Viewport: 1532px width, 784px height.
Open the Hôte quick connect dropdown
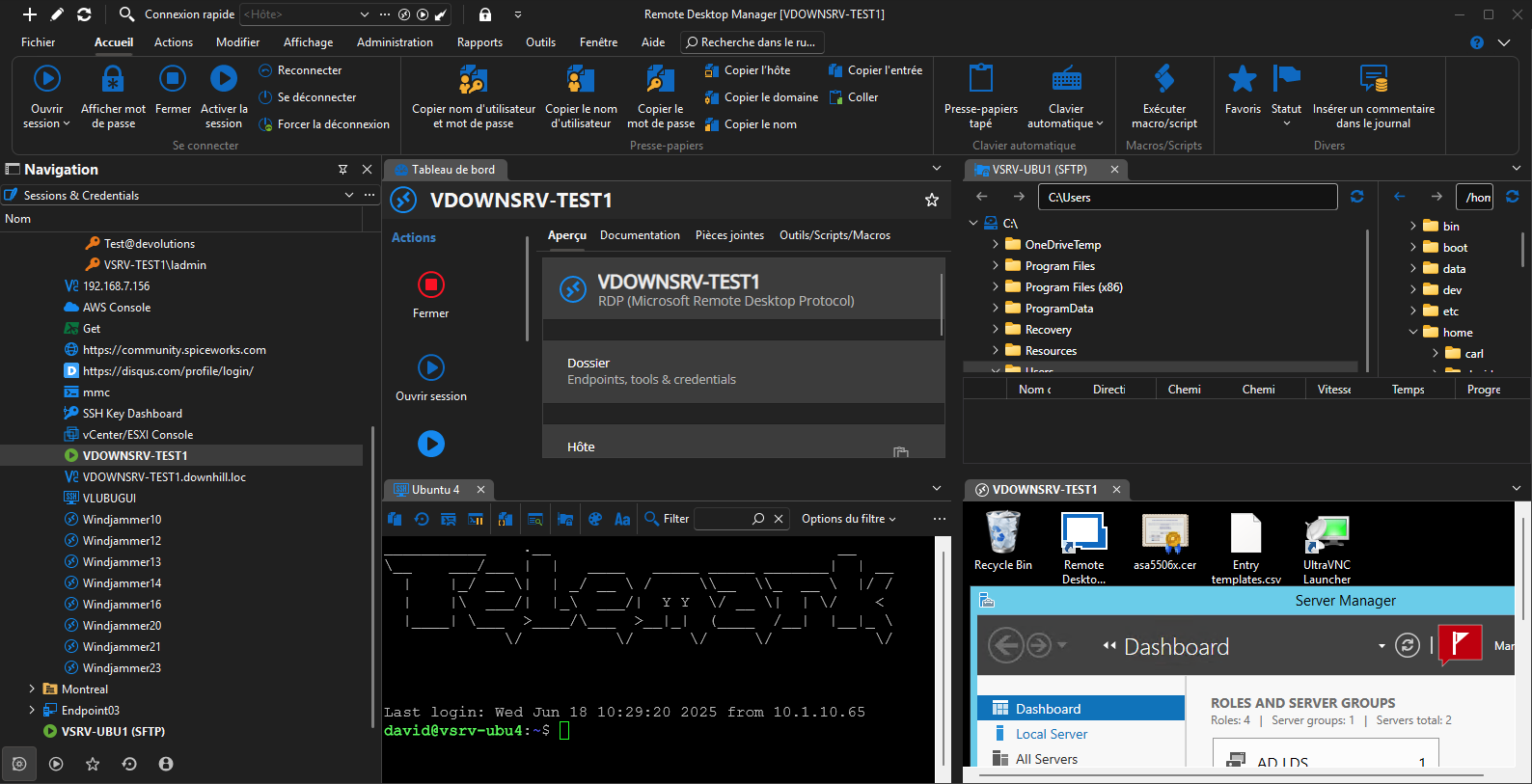tap(364, 14)
